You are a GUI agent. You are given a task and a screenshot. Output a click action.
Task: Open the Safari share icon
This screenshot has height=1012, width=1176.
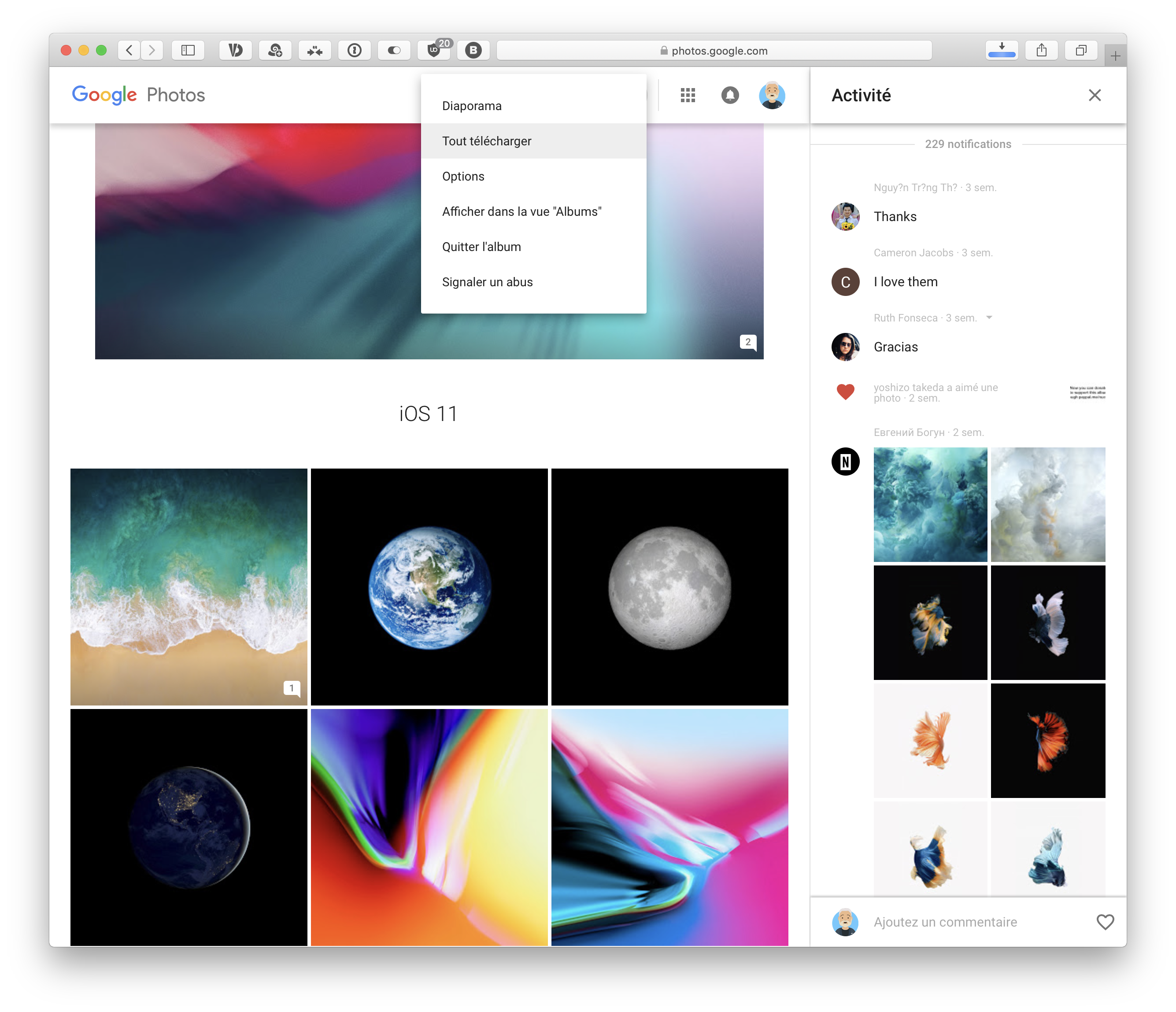click(1042, 51)
